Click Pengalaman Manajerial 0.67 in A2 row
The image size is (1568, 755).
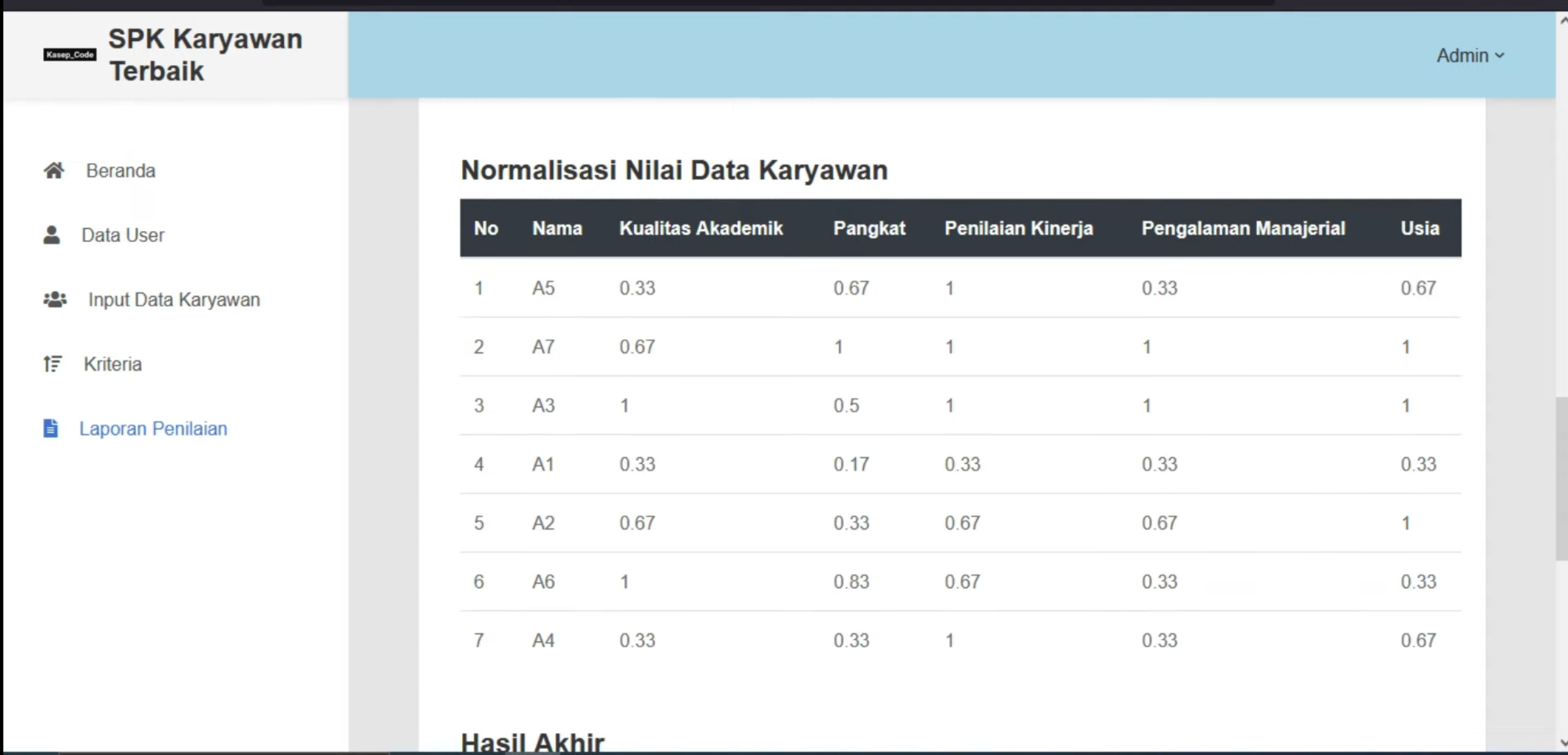[1160, 523]
